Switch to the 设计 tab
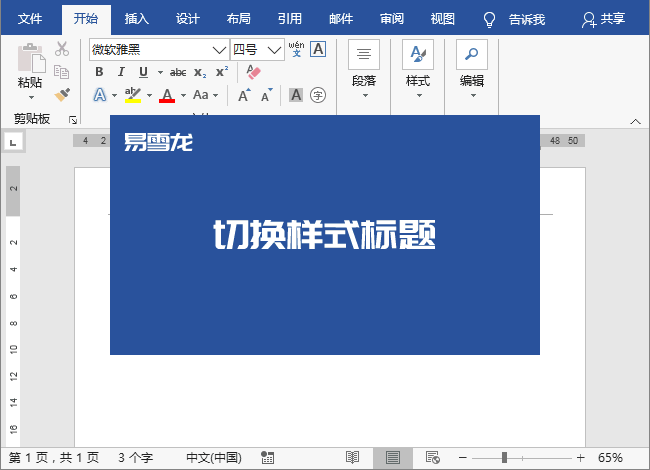Image resolution: width=650 pixels, height=470 pixels. point(188,19)
